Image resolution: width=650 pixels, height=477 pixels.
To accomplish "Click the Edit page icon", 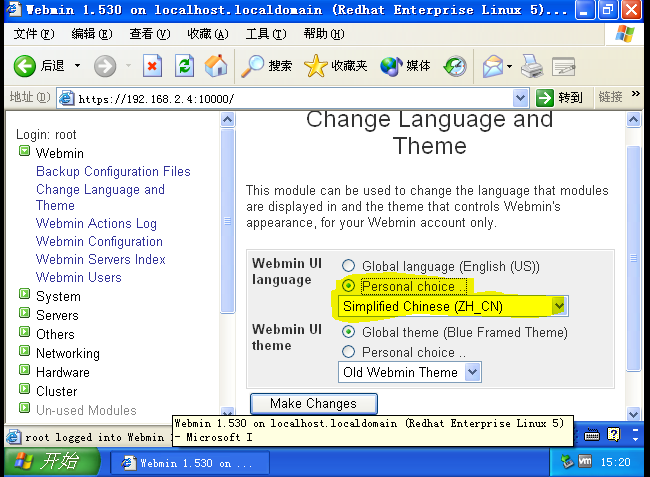I will coord(563,66).
